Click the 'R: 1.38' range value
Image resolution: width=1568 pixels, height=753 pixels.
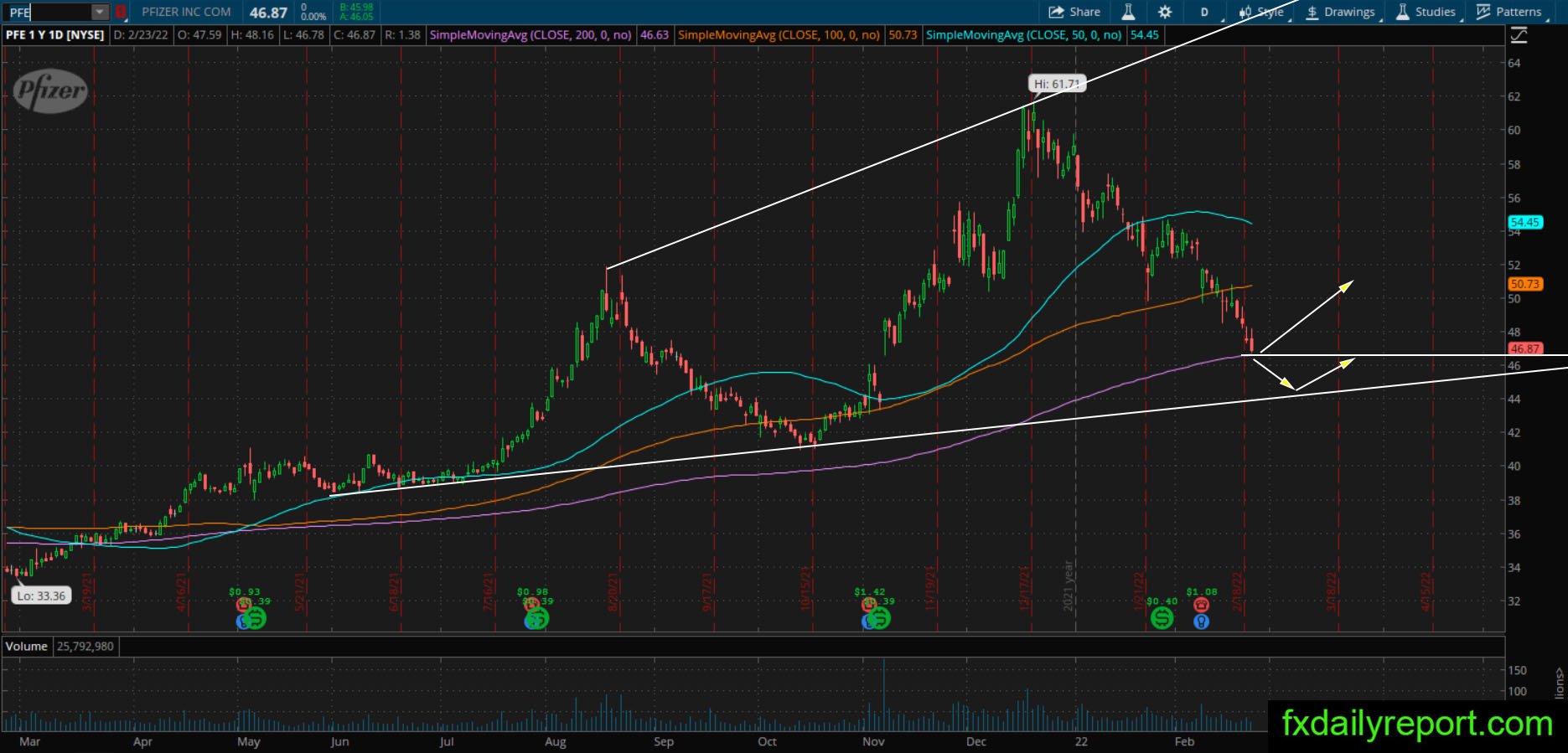tap(403, 35)
